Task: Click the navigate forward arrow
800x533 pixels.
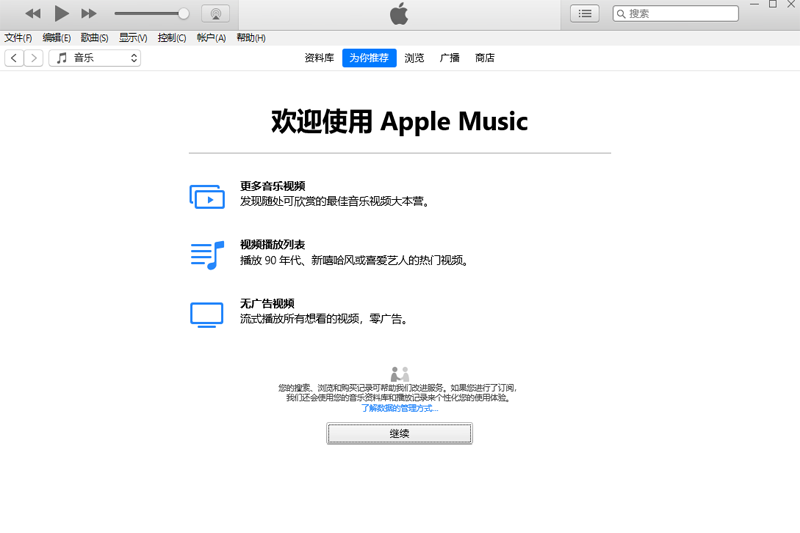Action: coord(34,58)
